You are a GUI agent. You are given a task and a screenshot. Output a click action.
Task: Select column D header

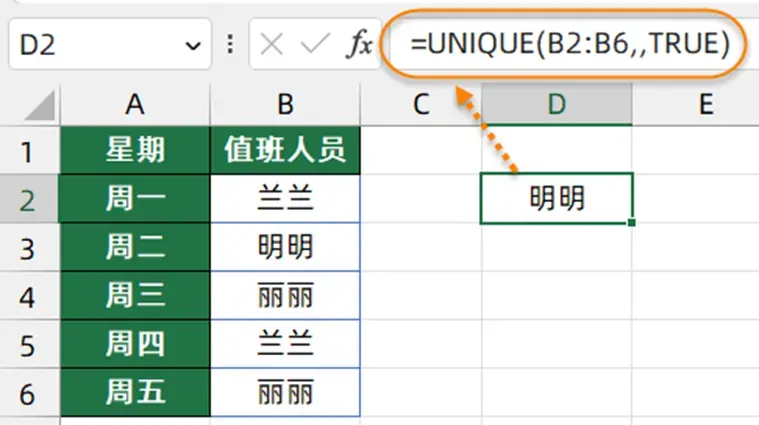(x=557, y=104)
